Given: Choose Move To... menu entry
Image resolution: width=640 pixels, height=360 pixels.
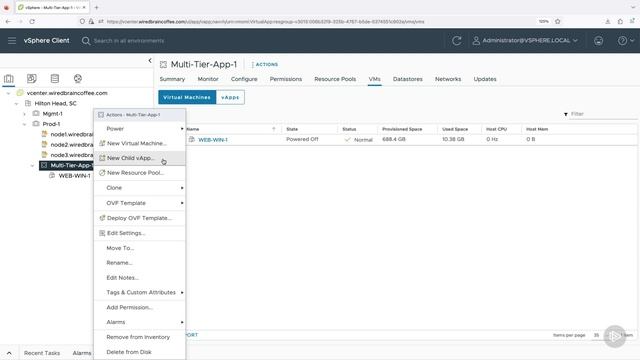Looking at the screenshot, I should 140,248.
